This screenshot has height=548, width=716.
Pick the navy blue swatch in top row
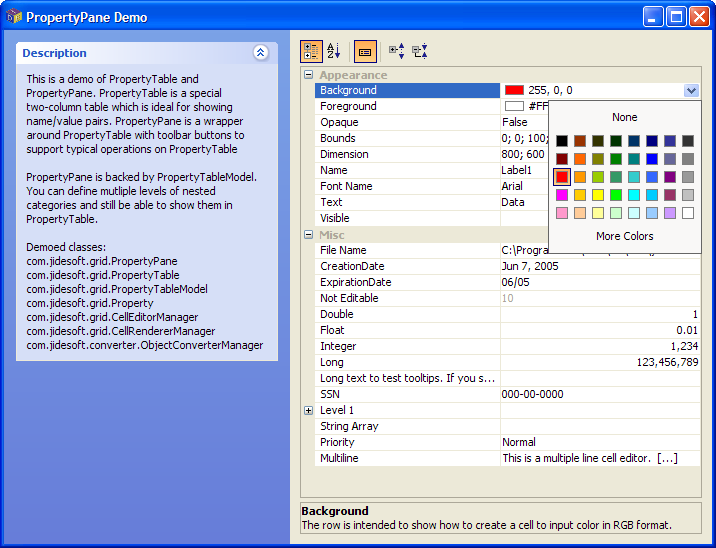click(x=652, y=141)
